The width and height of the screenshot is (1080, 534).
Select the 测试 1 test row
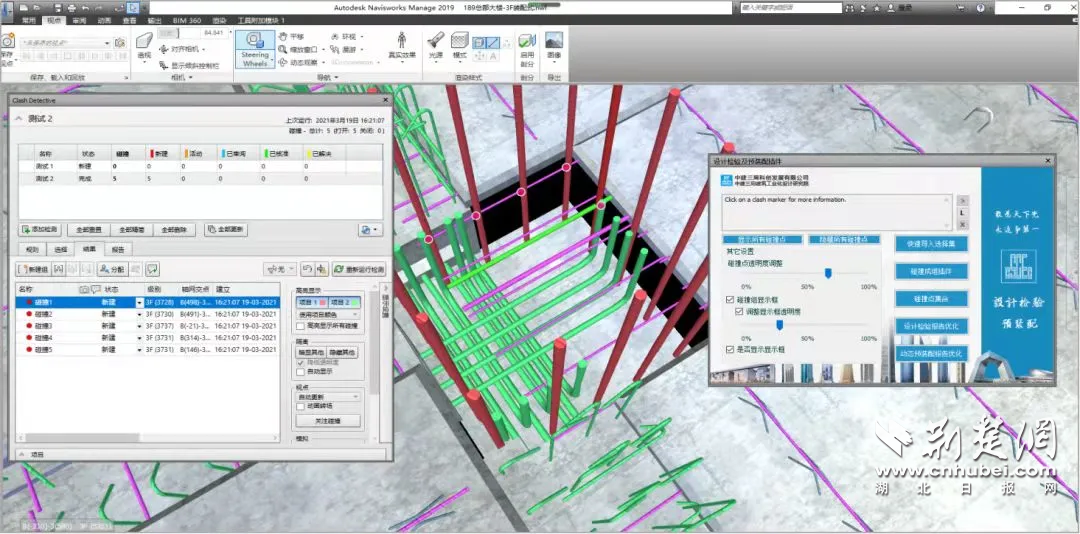pyautogui.click(x=200, y=166)
